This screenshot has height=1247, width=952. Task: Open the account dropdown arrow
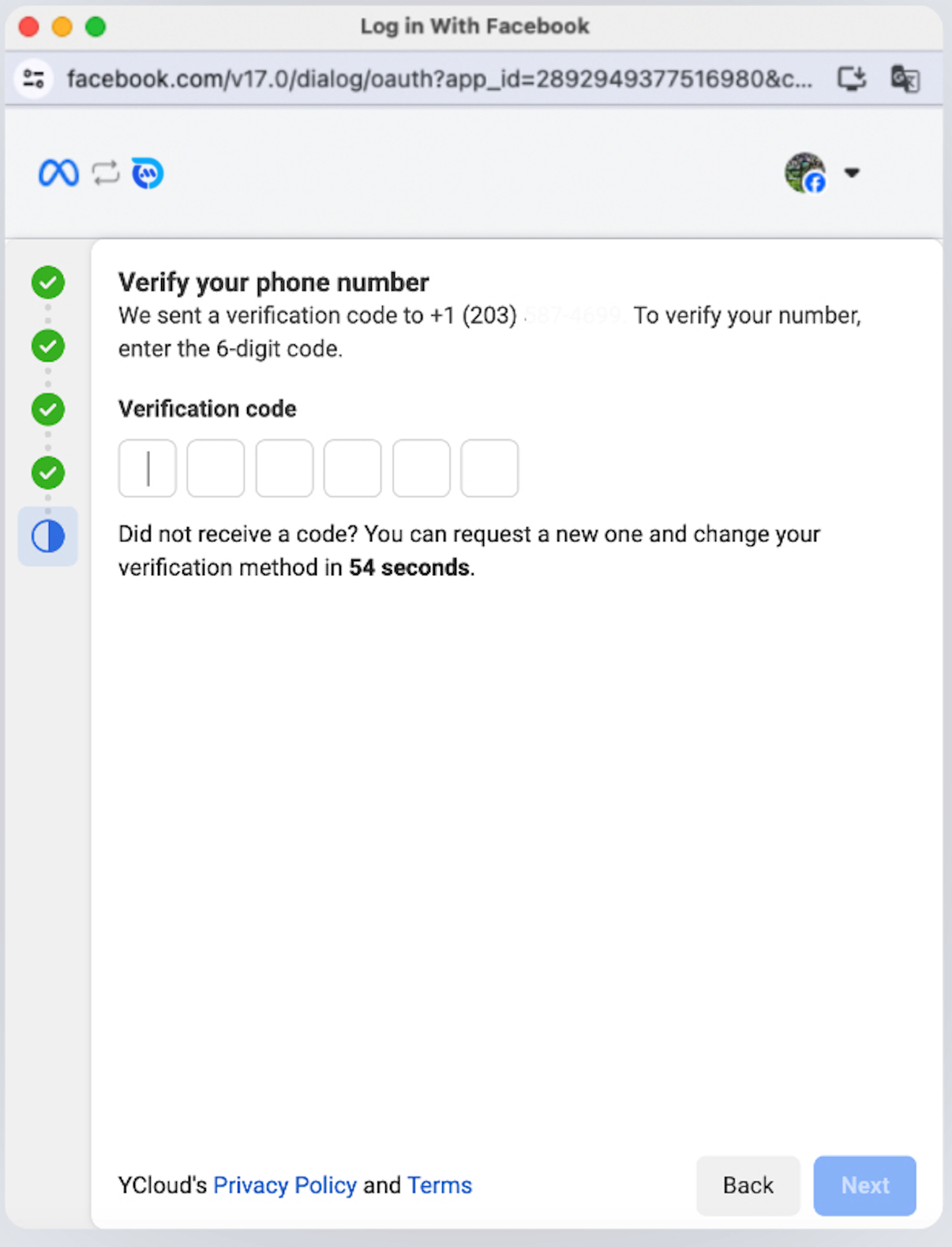point(852,173)
